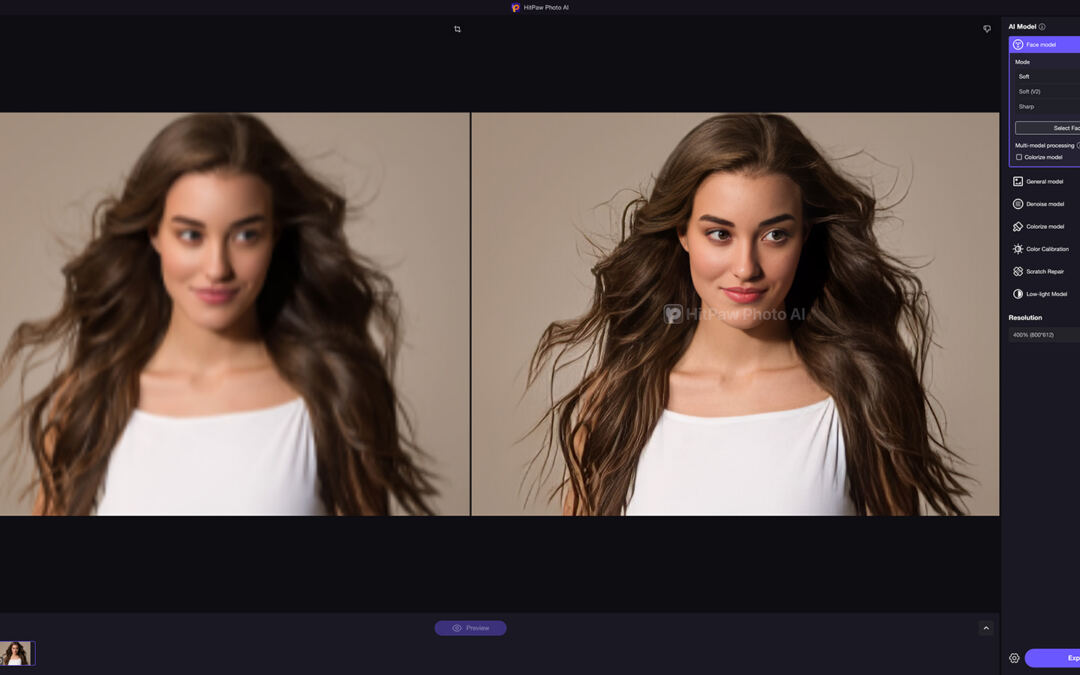Choose the Colorize model in the model list
This screenshot has width=1080, height=675.
pyautogui.click(x=1044, y=227)
